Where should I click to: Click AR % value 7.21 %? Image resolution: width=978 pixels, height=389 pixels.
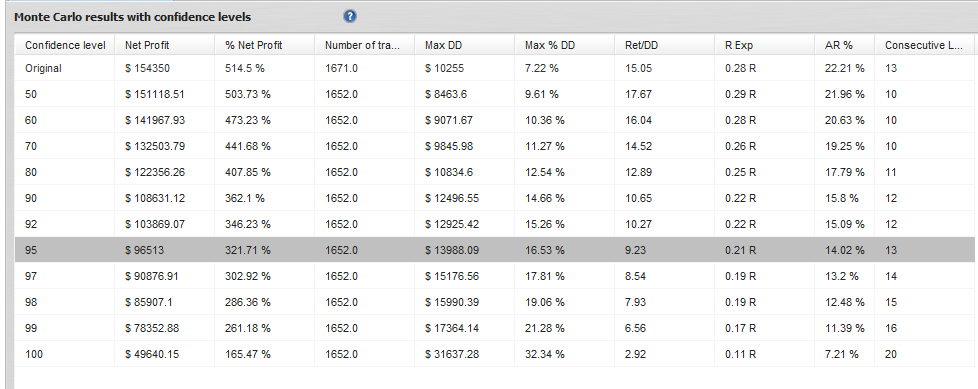[841, 354]
